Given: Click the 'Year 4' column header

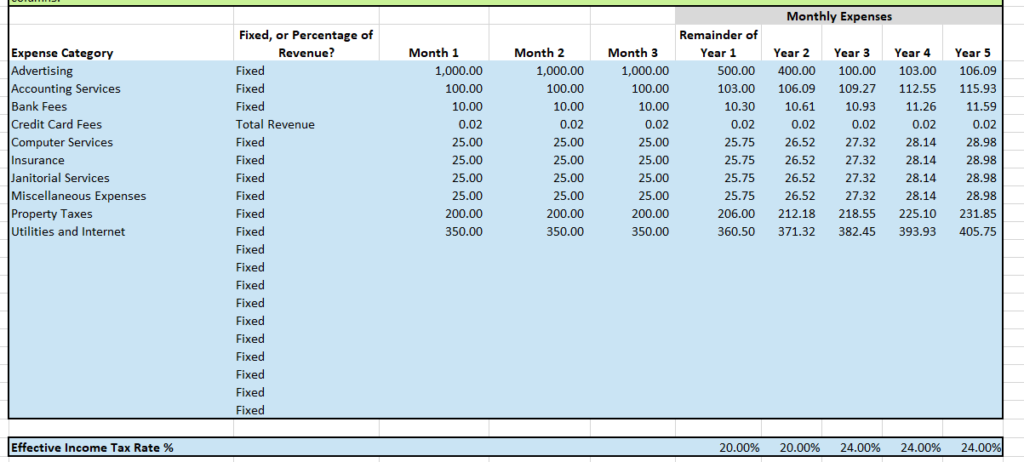Looking at the screenshot, I should tap(912, 53).
